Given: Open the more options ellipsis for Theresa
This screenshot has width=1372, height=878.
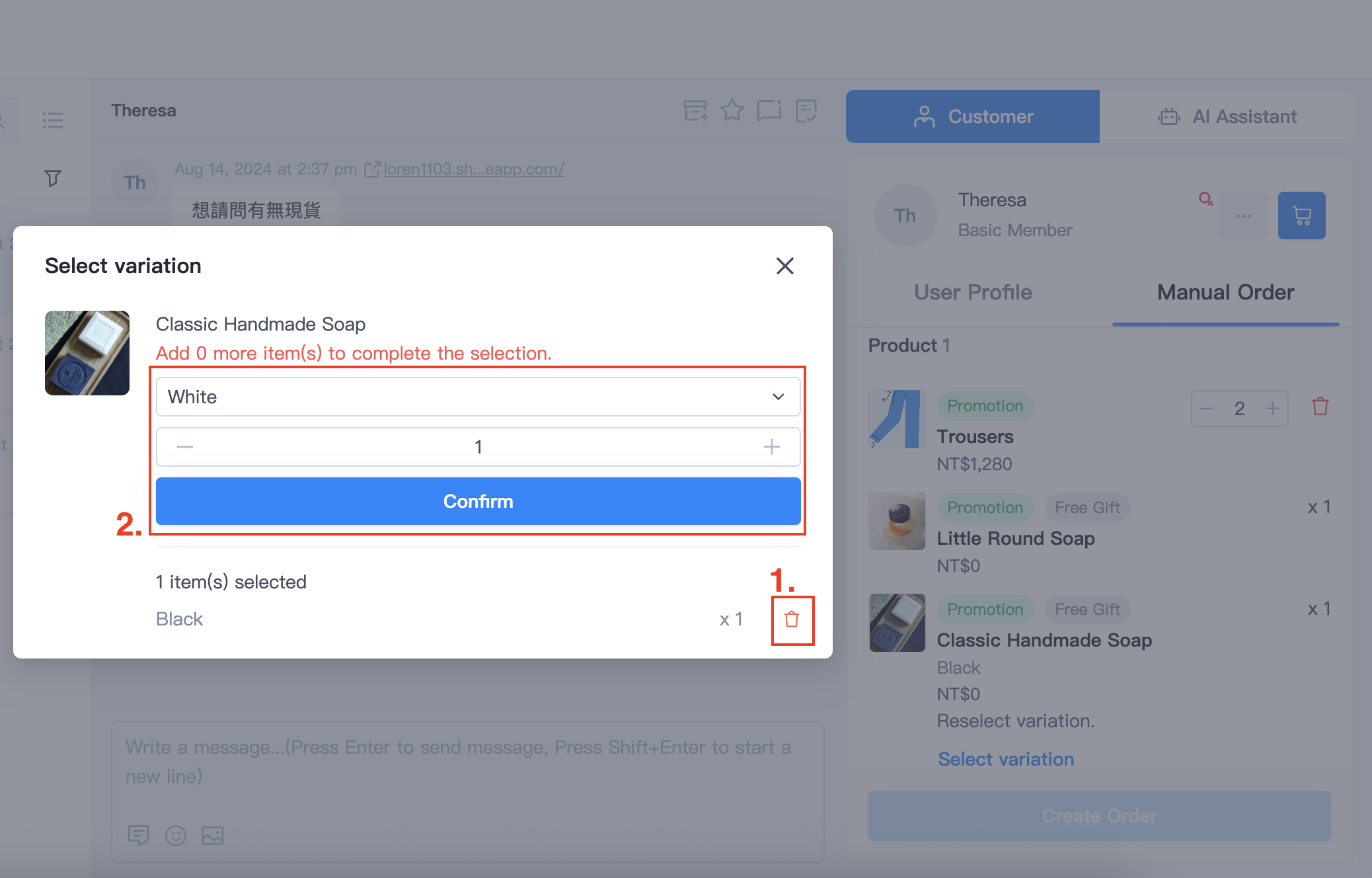Looking at the screenshot, I should coord(1243,216).
